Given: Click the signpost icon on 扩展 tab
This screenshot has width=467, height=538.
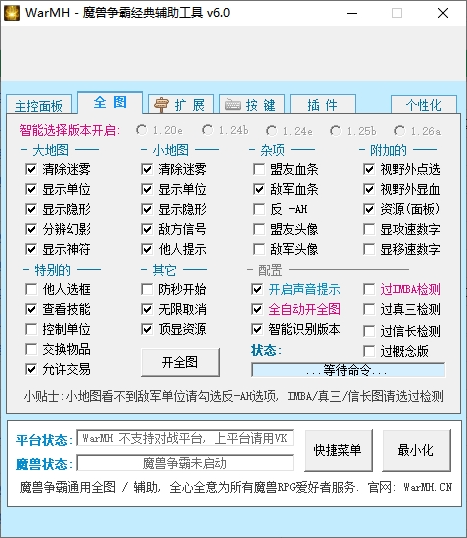Looking at the screenshot, I should point(161,105).
